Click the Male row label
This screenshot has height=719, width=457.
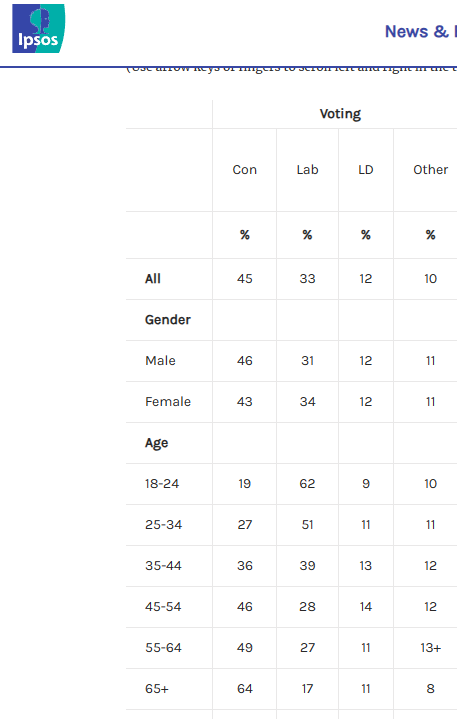click(160, 360)
